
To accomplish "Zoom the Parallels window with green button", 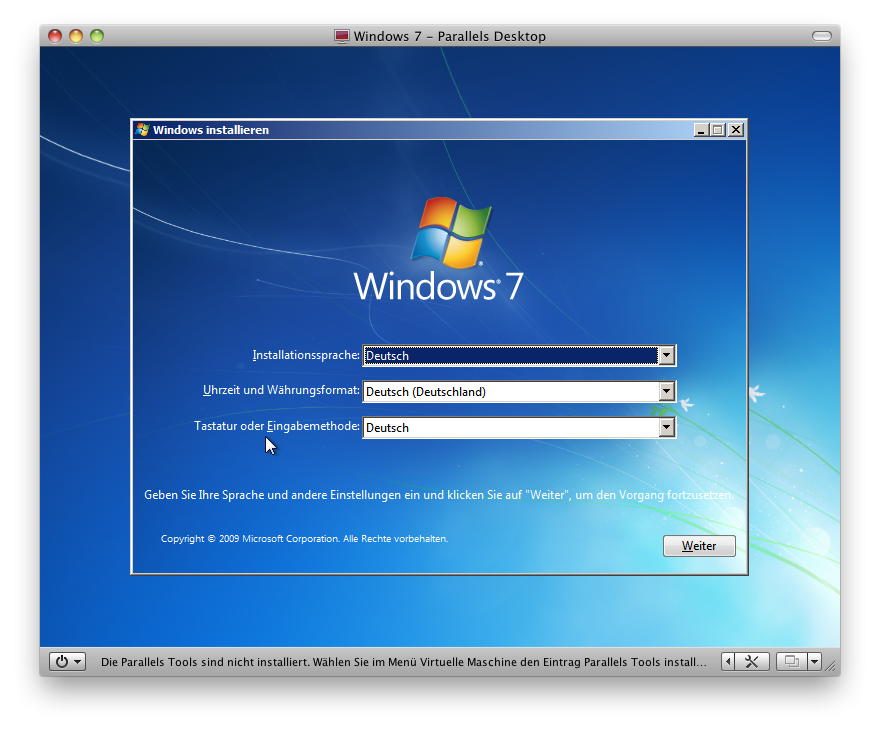I will 97,36.
